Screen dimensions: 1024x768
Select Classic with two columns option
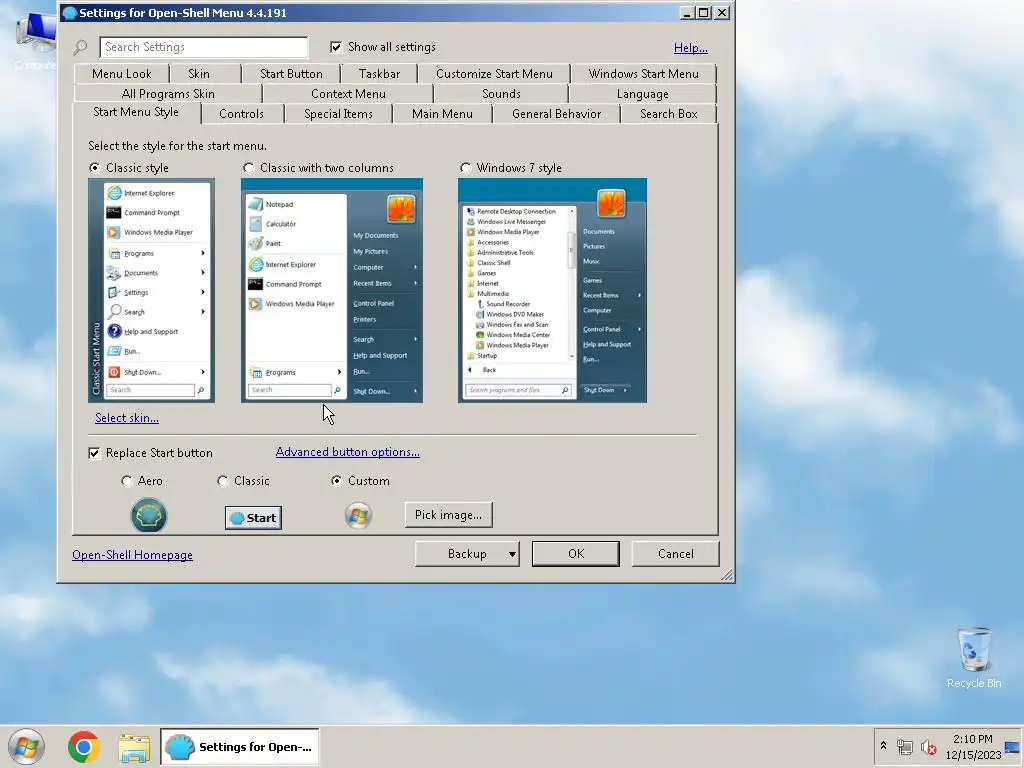coord(248,168)
